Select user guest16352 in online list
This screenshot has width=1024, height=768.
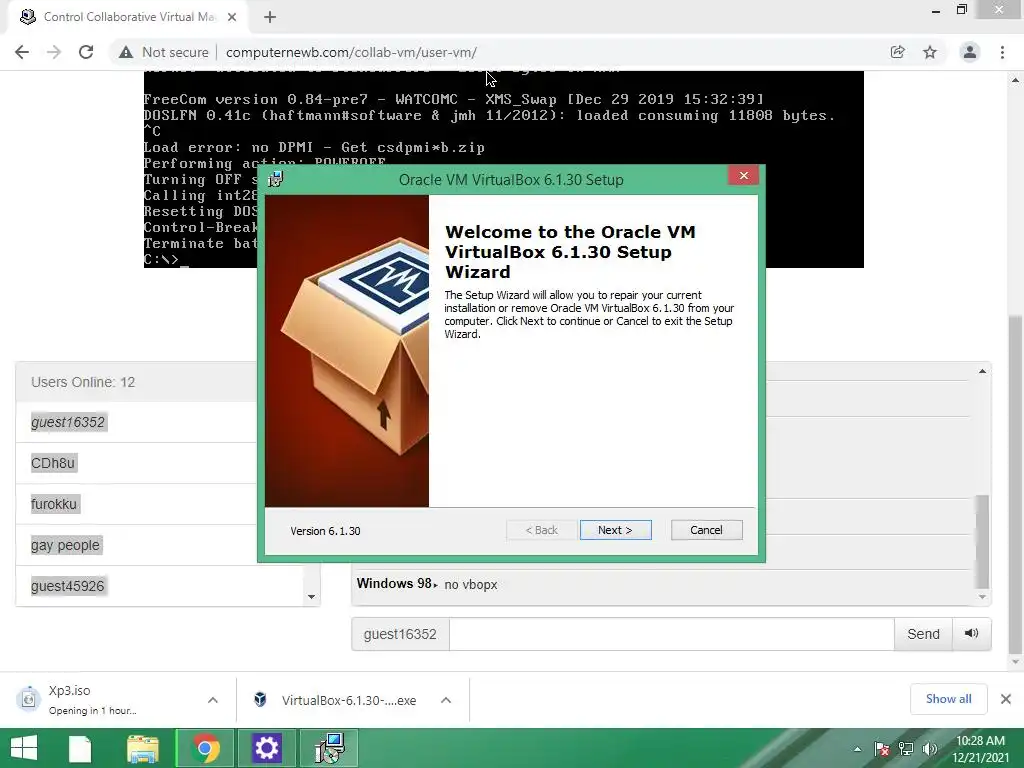(68, 423)
